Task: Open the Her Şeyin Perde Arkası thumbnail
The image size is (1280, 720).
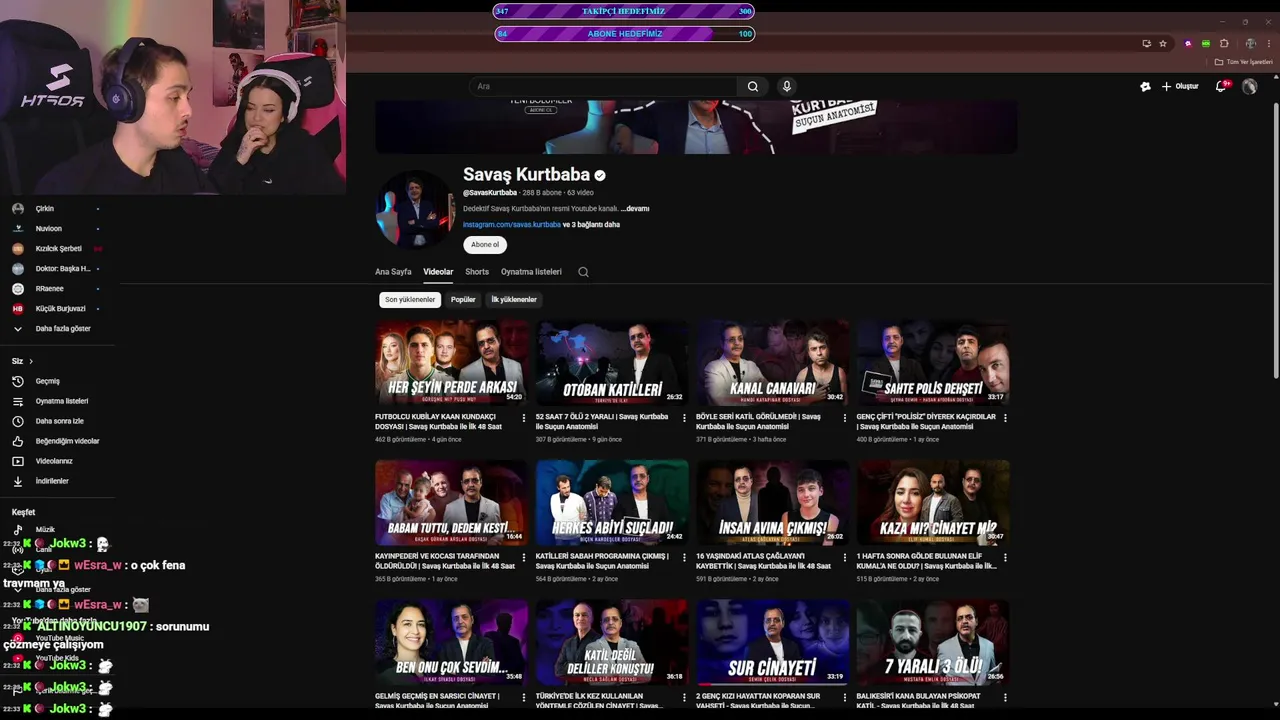Action: tap(451, 363)
